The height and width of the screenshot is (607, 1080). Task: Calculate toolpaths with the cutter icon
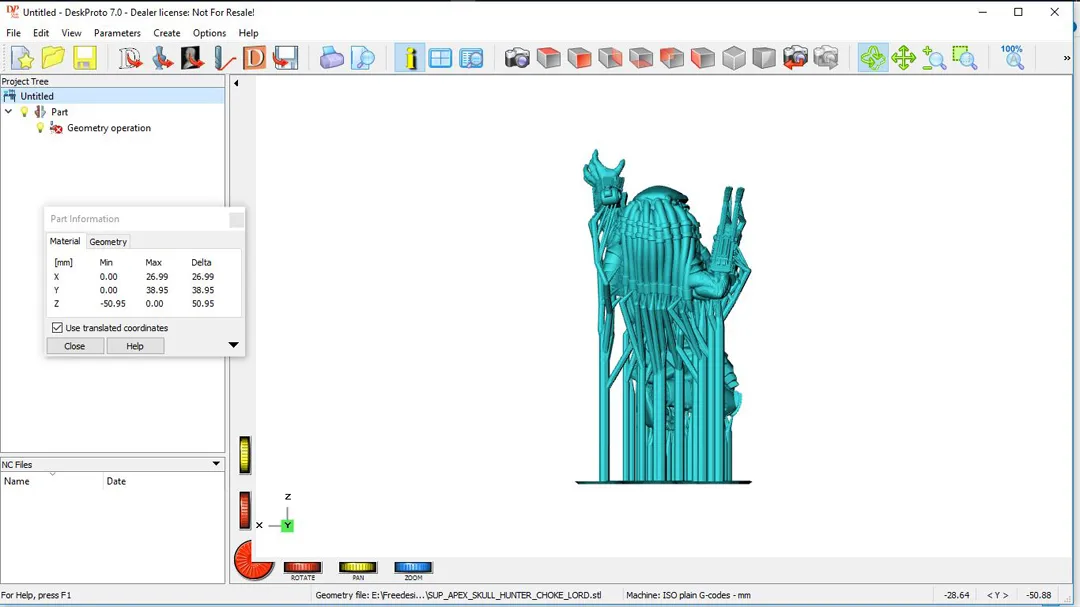[224, 58]
